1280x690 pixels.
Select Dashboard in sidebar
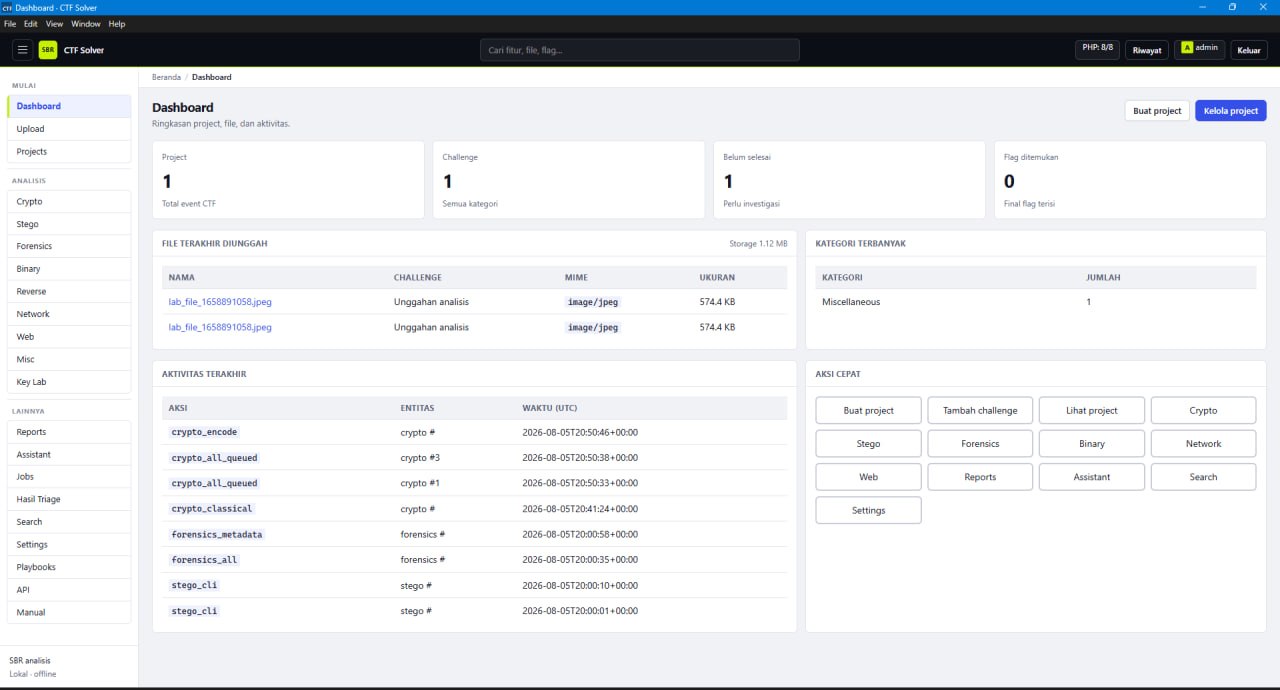[x=69, y=106]
